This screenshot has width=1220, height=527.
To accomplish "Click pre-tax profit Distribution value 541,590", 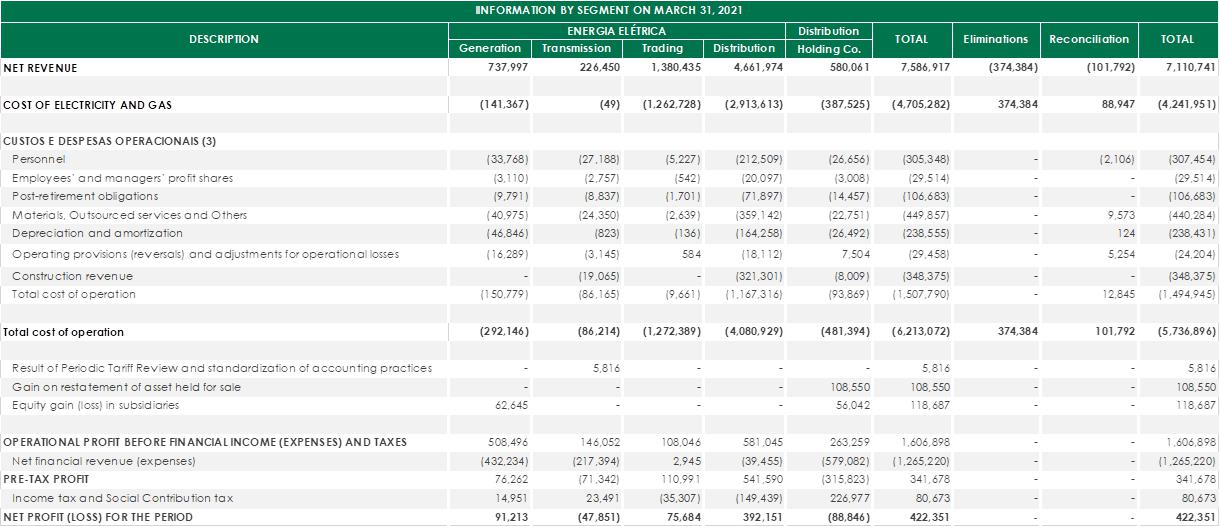I will pyautogui.click(x=763, y=479).
